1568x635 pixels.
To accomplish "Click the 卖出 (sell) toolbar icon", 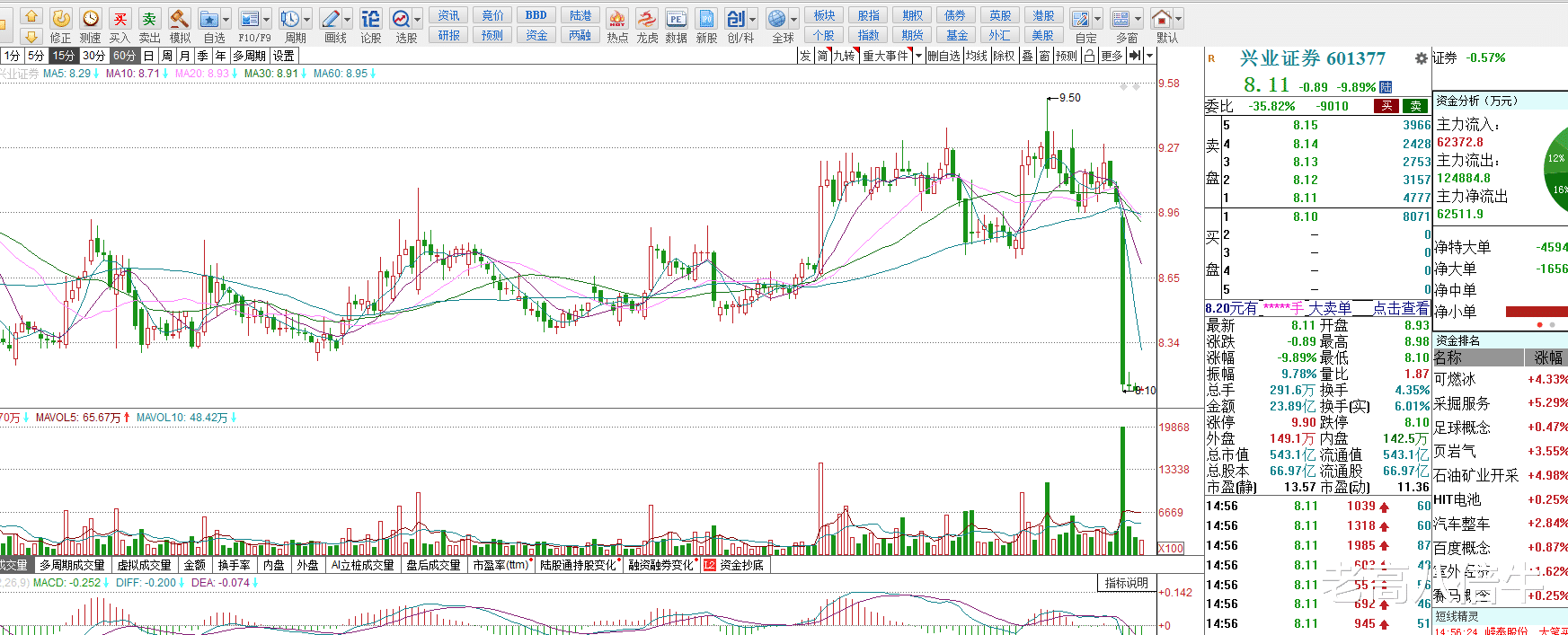I will (149, 19).
